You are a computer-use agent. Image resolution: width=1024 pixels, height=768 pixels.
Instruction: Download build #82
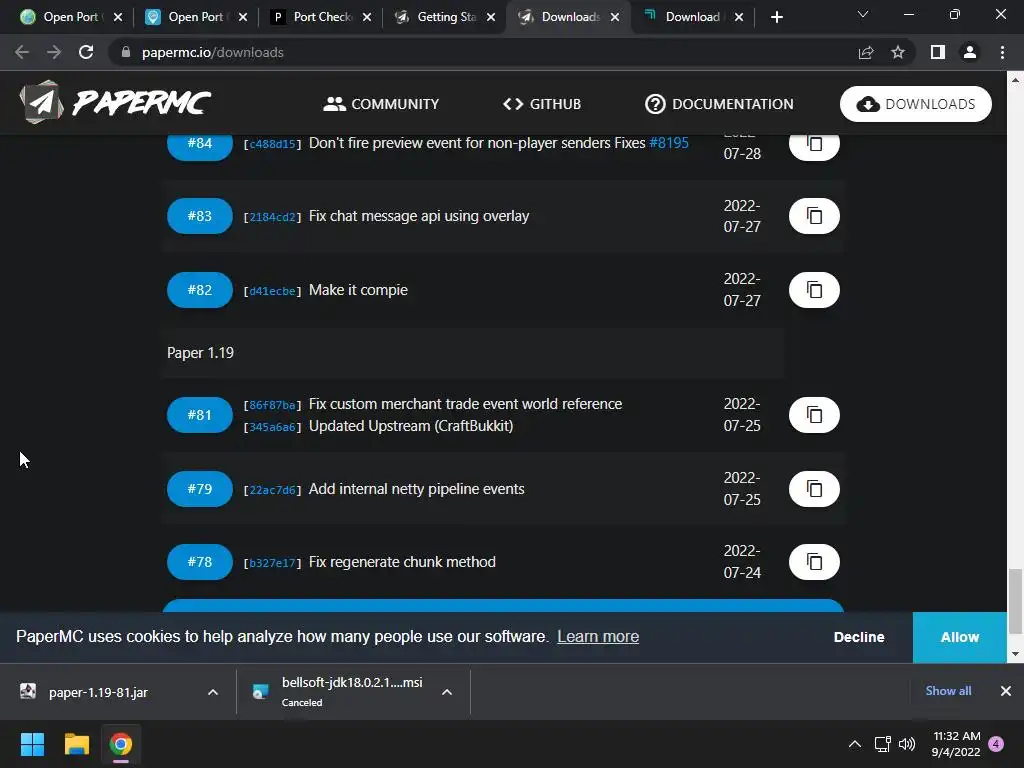point(200,290)
